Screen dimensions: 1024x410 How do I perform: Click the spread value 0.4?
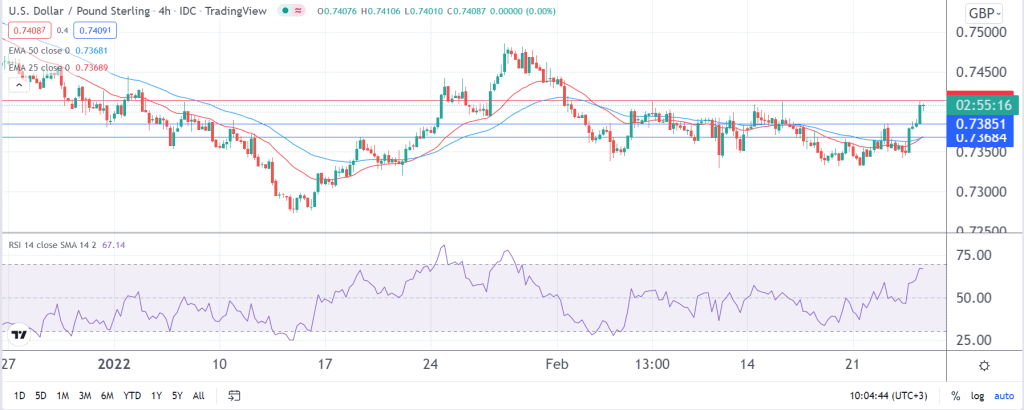[x=63, y=30]
